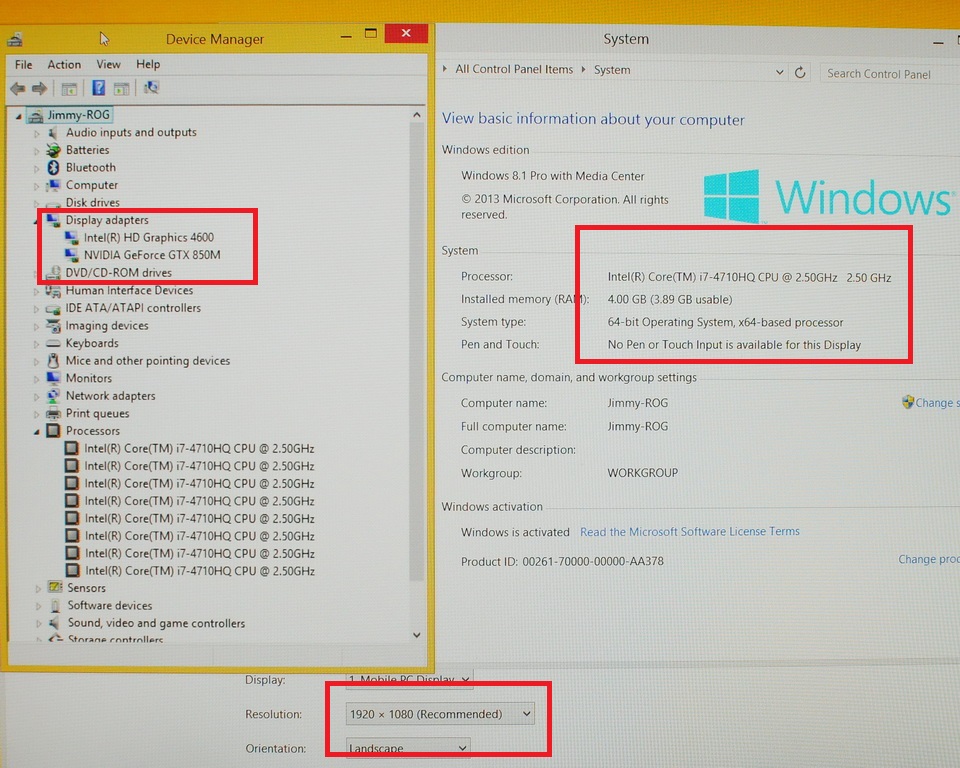The height and width of the screenshot is (768, 960).
Task: Open the View menu
Action: 108,64
